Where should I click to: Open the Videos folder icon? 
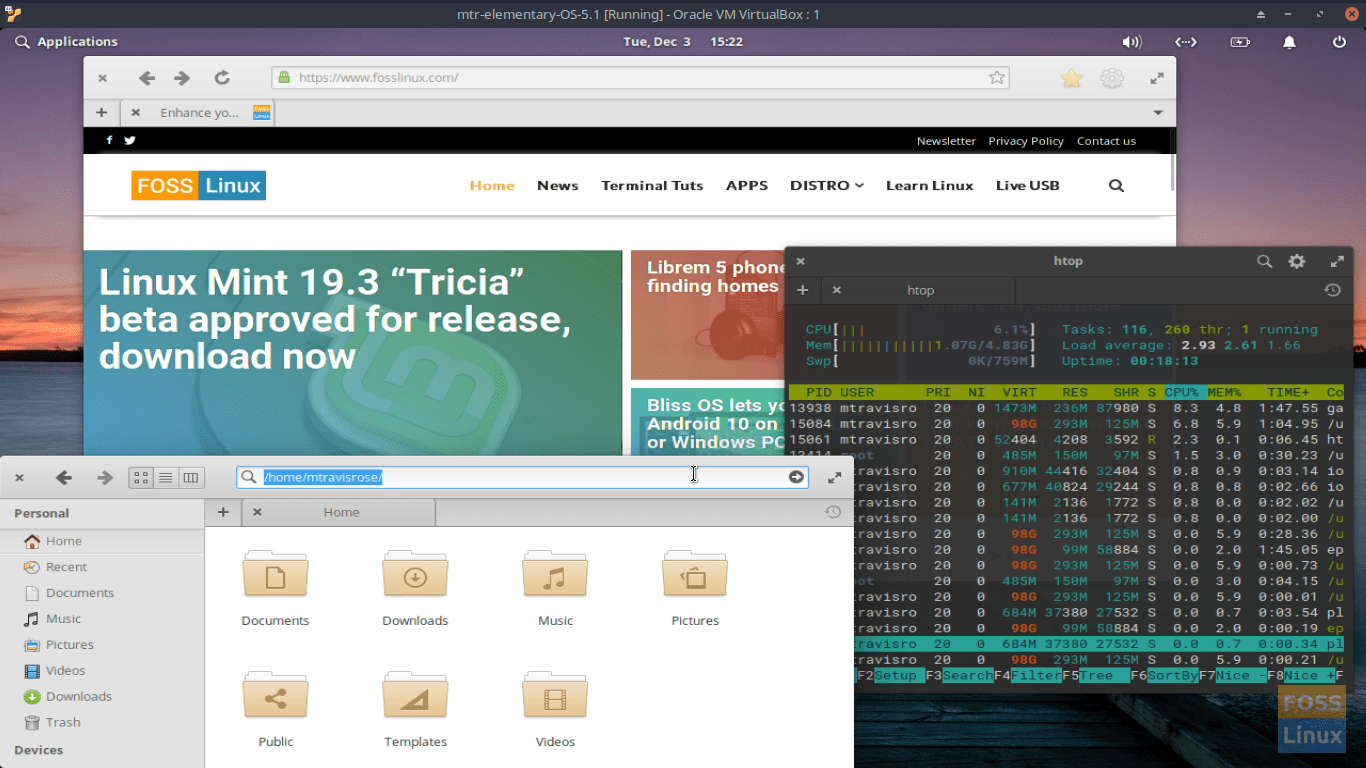click(555, 696)
